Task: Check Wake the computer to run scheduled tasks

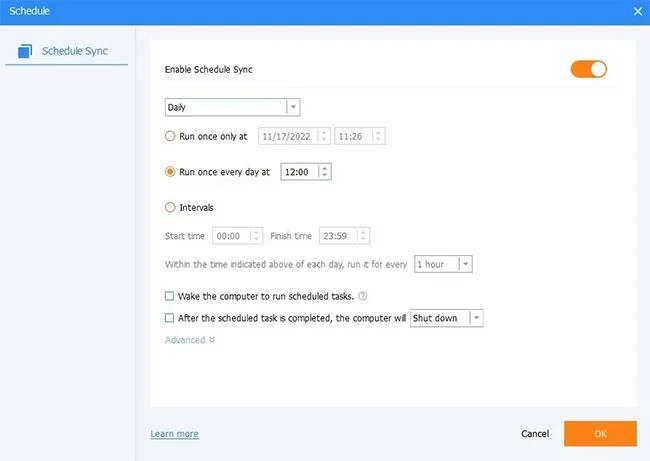Action: point(169,296)
